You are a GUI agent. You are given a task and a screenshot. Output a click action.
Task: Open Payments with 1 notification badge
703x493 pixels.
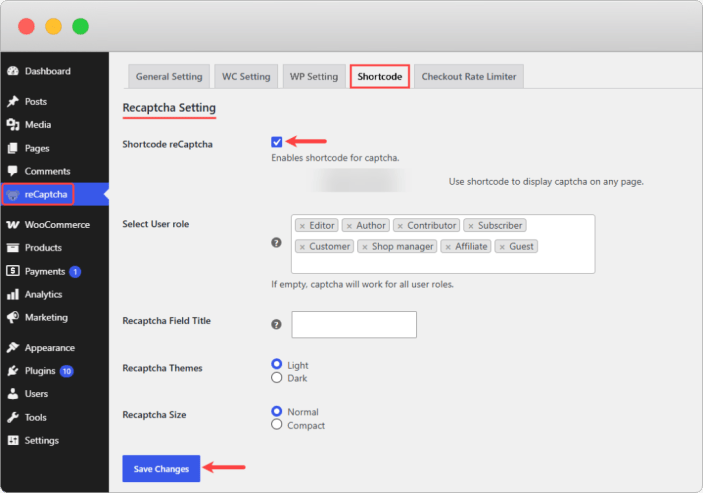45,272
